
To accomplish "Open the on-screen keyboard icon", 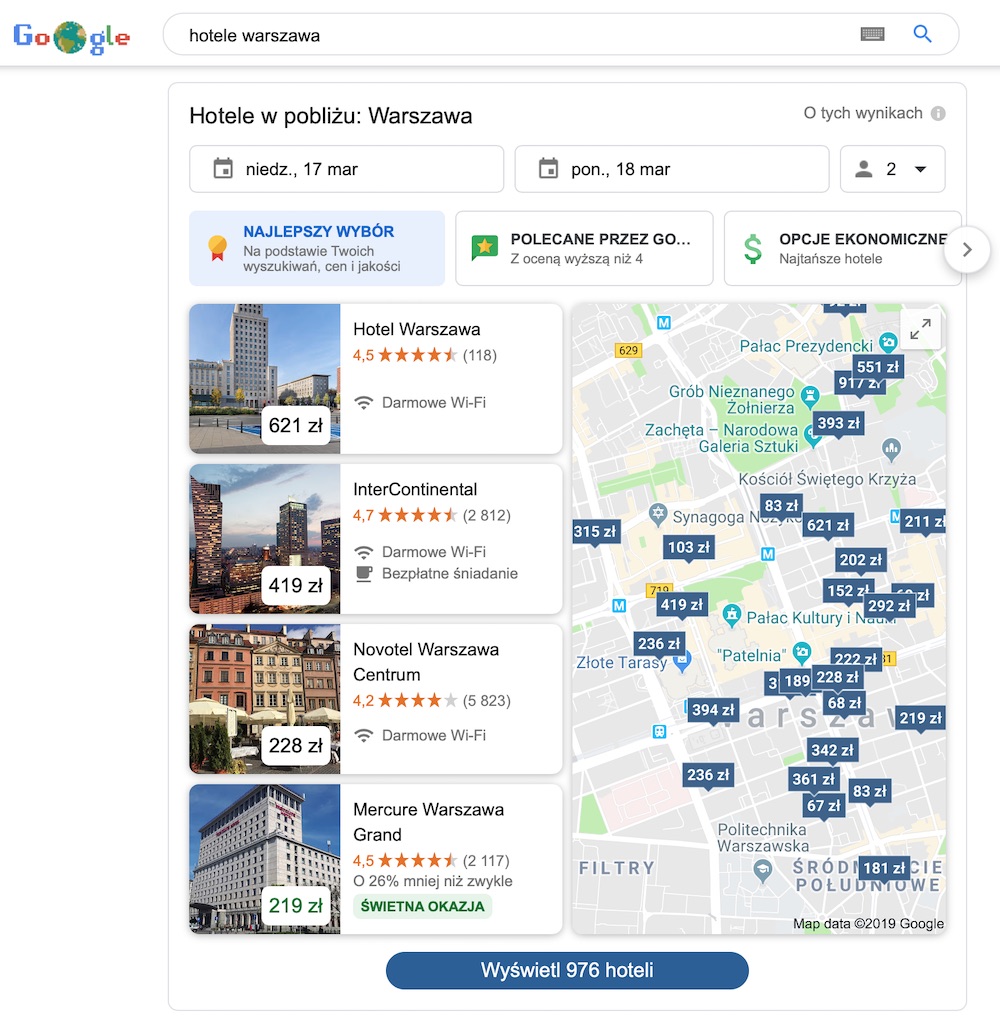I will coord(872,34).
